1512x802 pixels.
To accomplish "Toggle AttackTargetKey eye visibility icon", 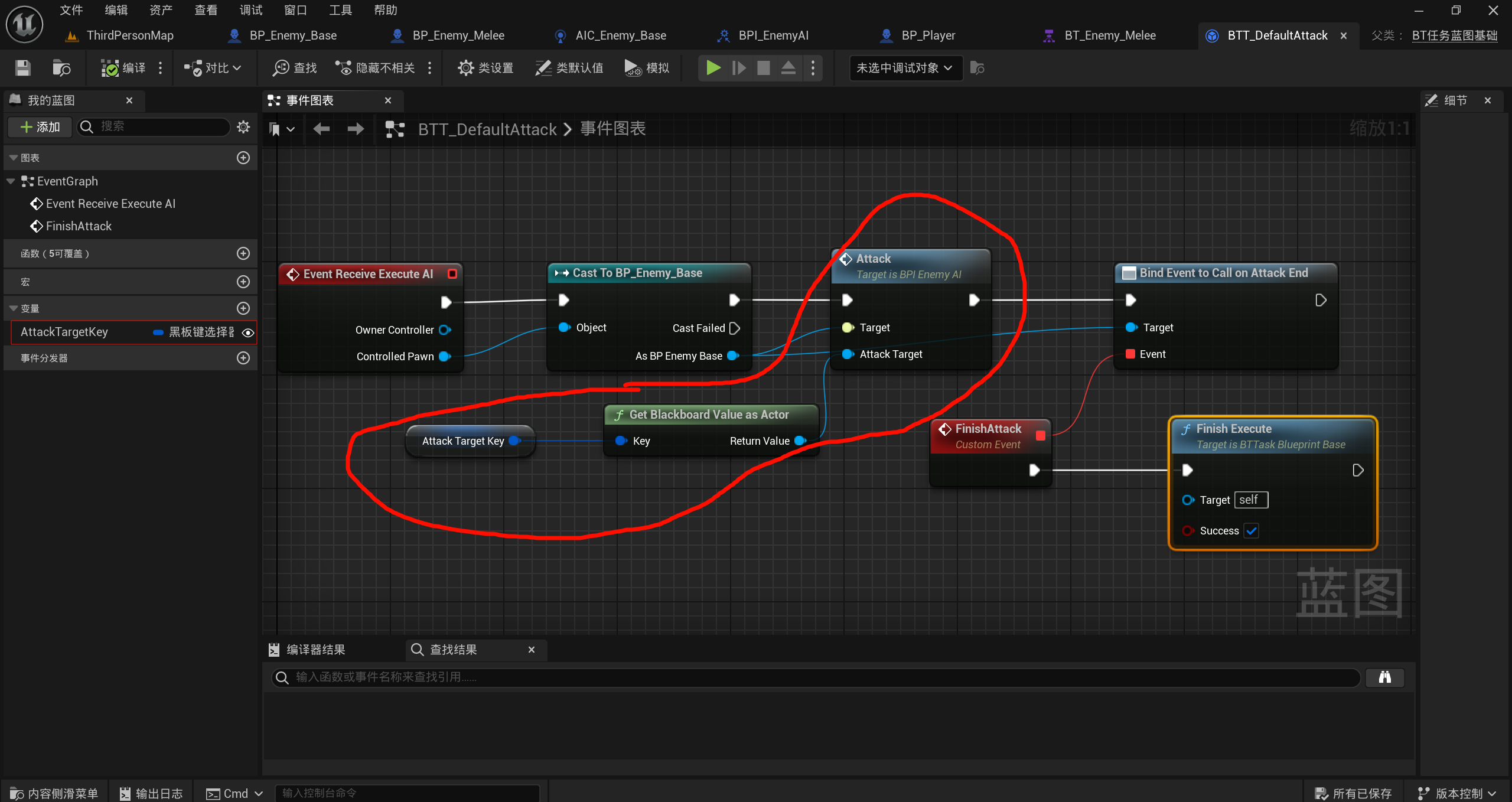I will [x=248, y=332].
